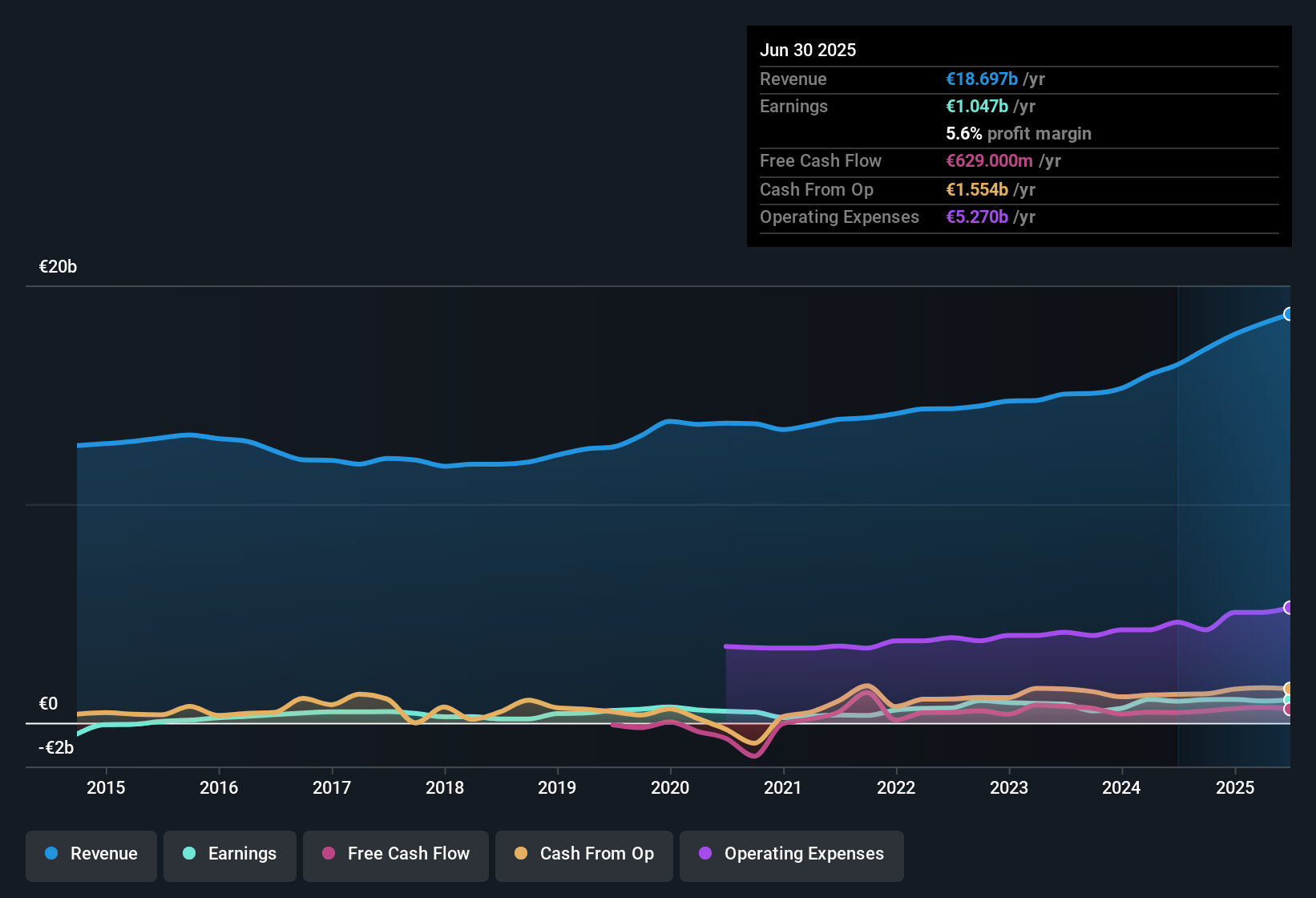Click the Earnings teal legend dot
This screenshot has height=898, width=1316.
[189, 854]
